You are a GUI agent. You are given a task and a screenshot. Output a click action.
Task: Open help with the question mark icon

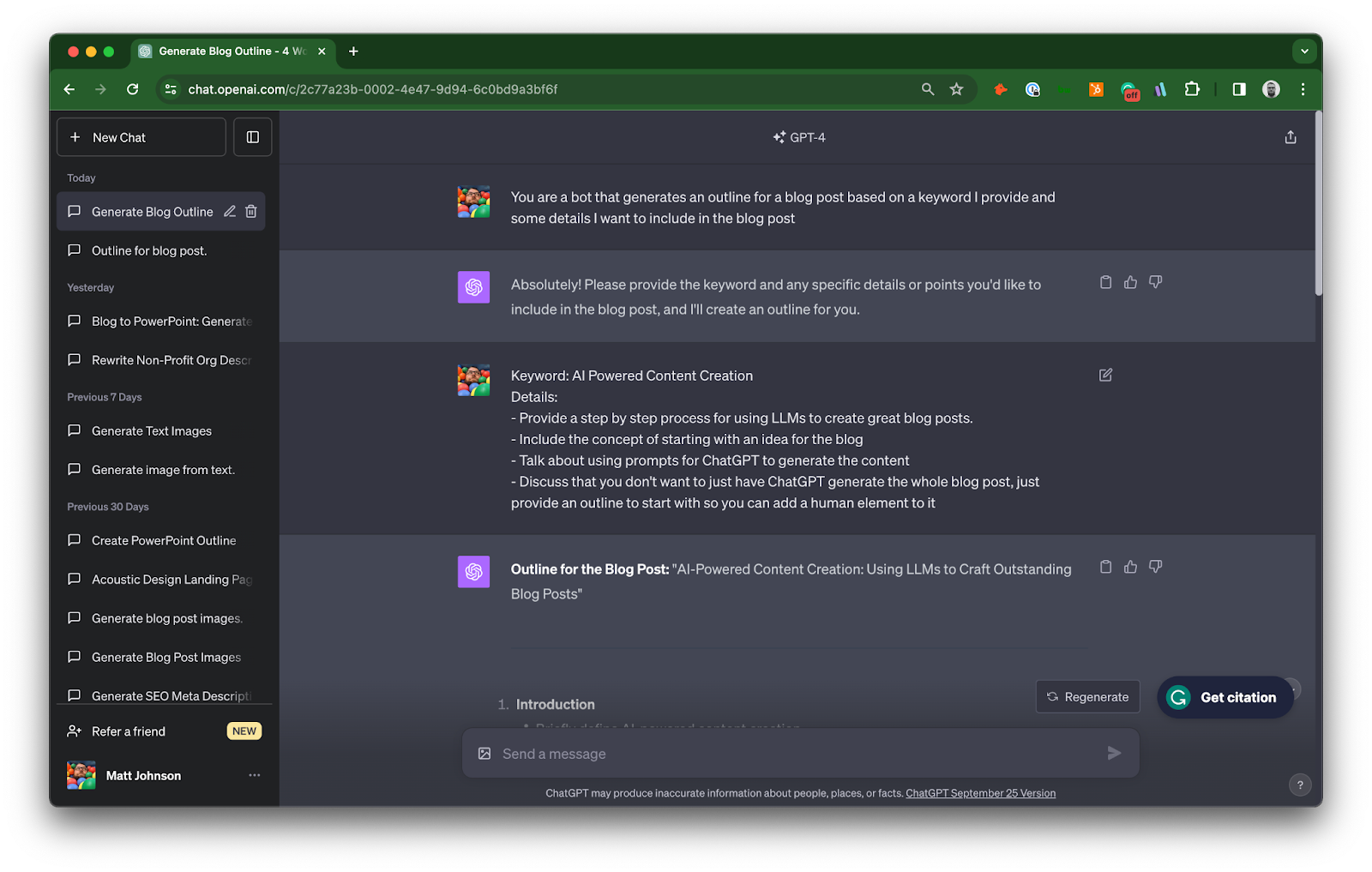[1299, 784]
